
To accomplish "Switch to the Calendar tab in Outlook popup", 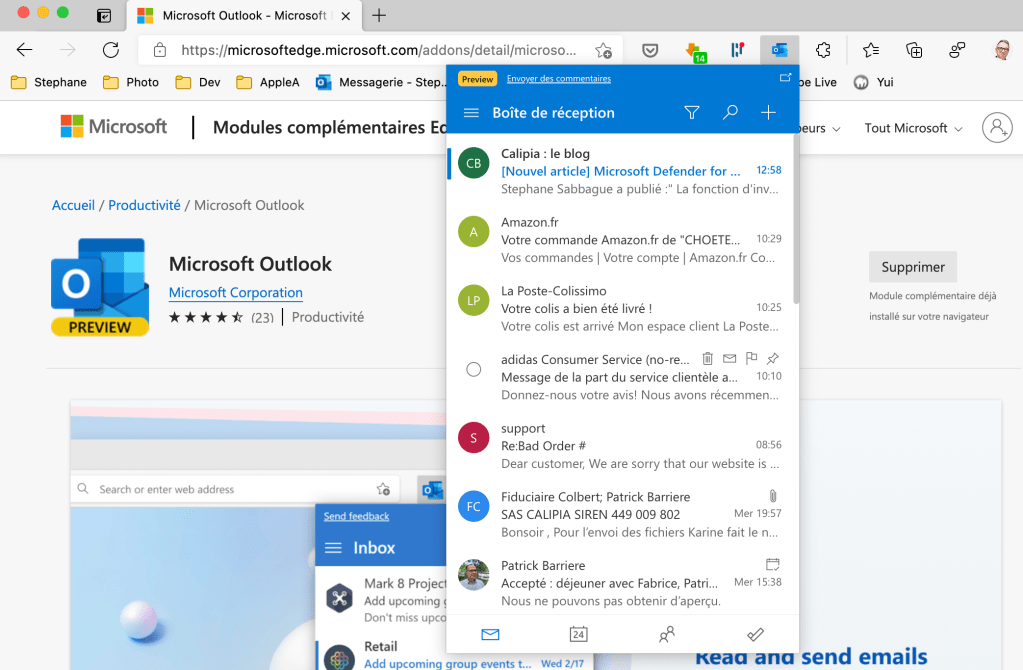I will click(x=578, y=634).
